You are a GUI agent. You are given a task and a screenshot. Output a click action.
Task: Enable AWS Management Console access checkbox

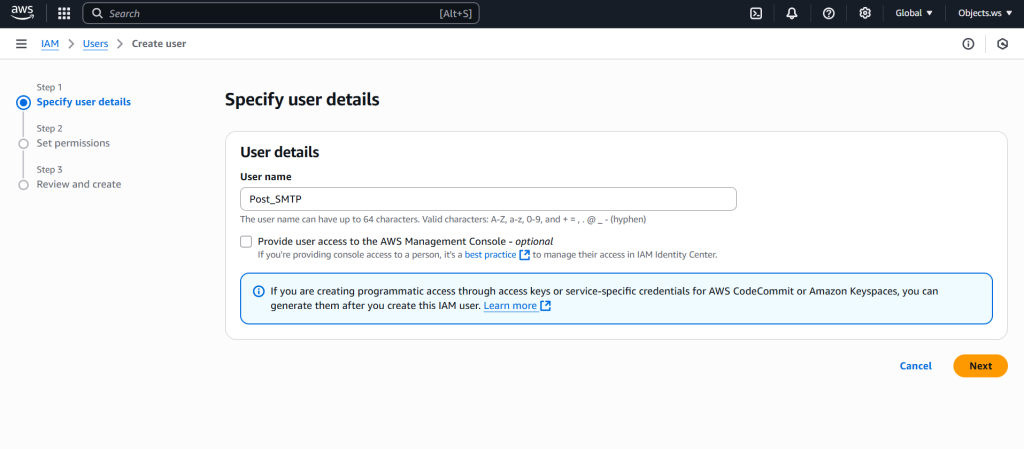click(246, 241)
